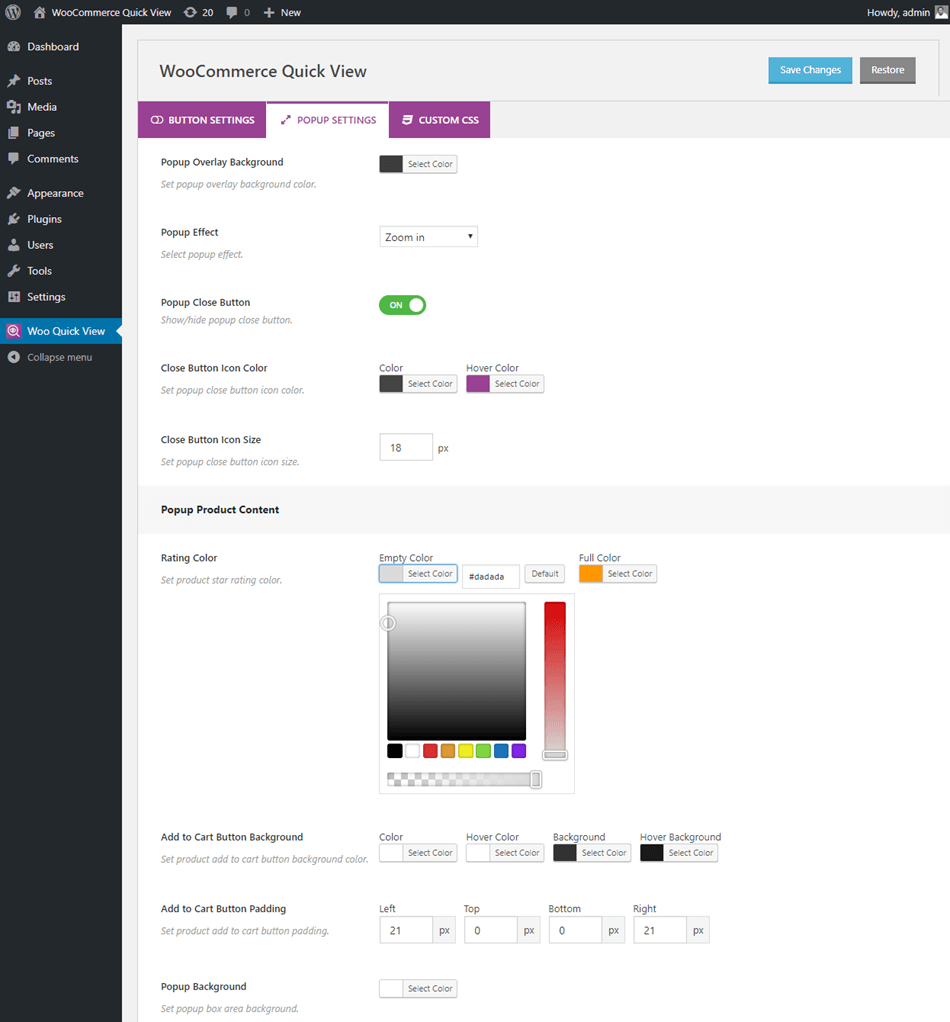Click Select Color for Popup Background
The width and height of the screenshot is (950, 1022).
[430, 989]
